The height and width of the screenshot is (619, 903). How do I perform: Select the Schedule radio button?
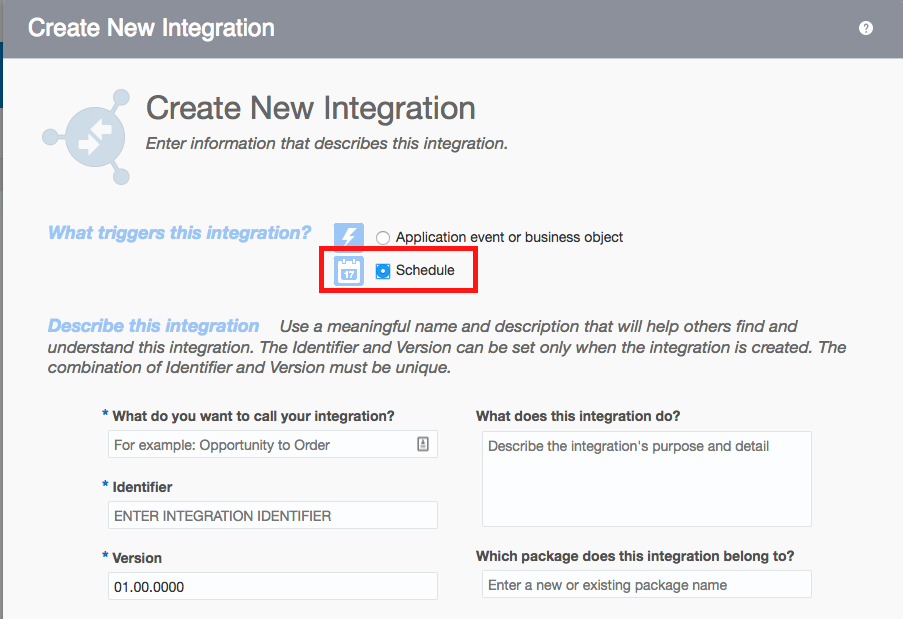(x=383, y=271)
